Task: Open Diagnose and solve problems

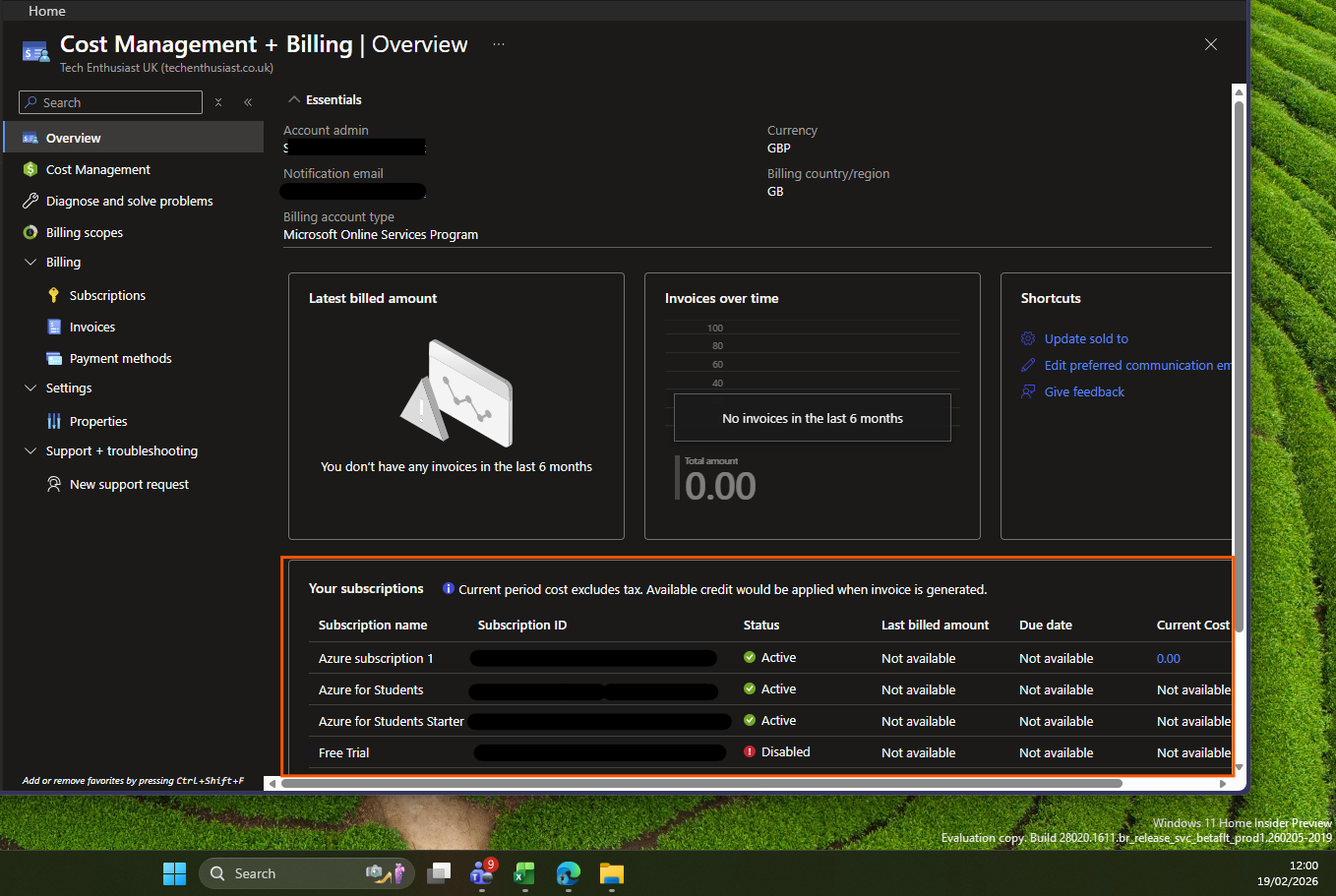Action: click(x=129, y=201)
